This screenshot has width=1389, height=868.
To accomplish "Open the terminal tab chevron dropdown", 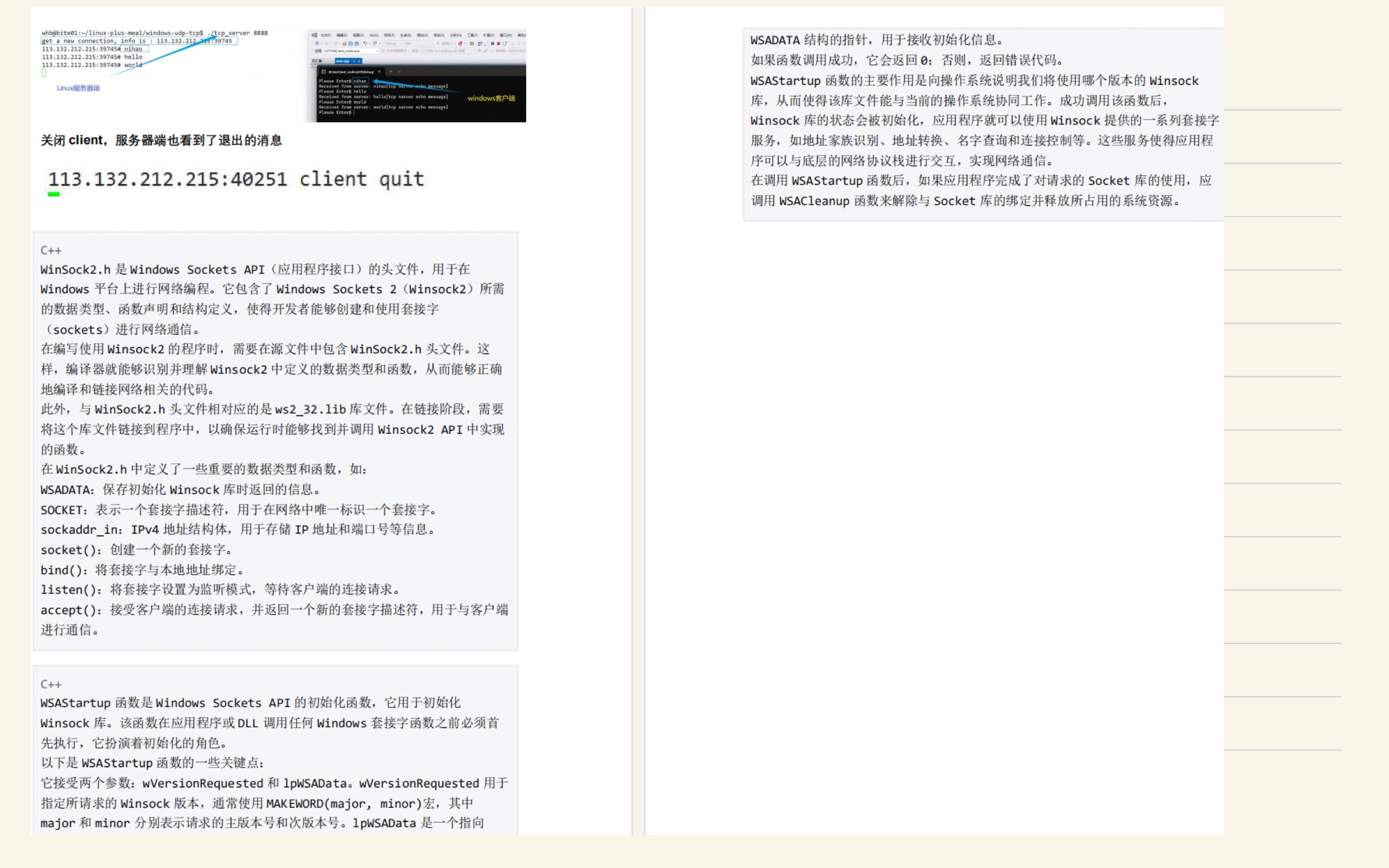I will [x=399, y=72].
